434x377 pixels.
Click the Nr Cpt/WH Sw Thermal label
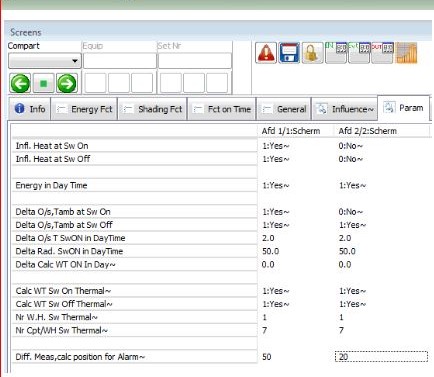click(62, 331)
